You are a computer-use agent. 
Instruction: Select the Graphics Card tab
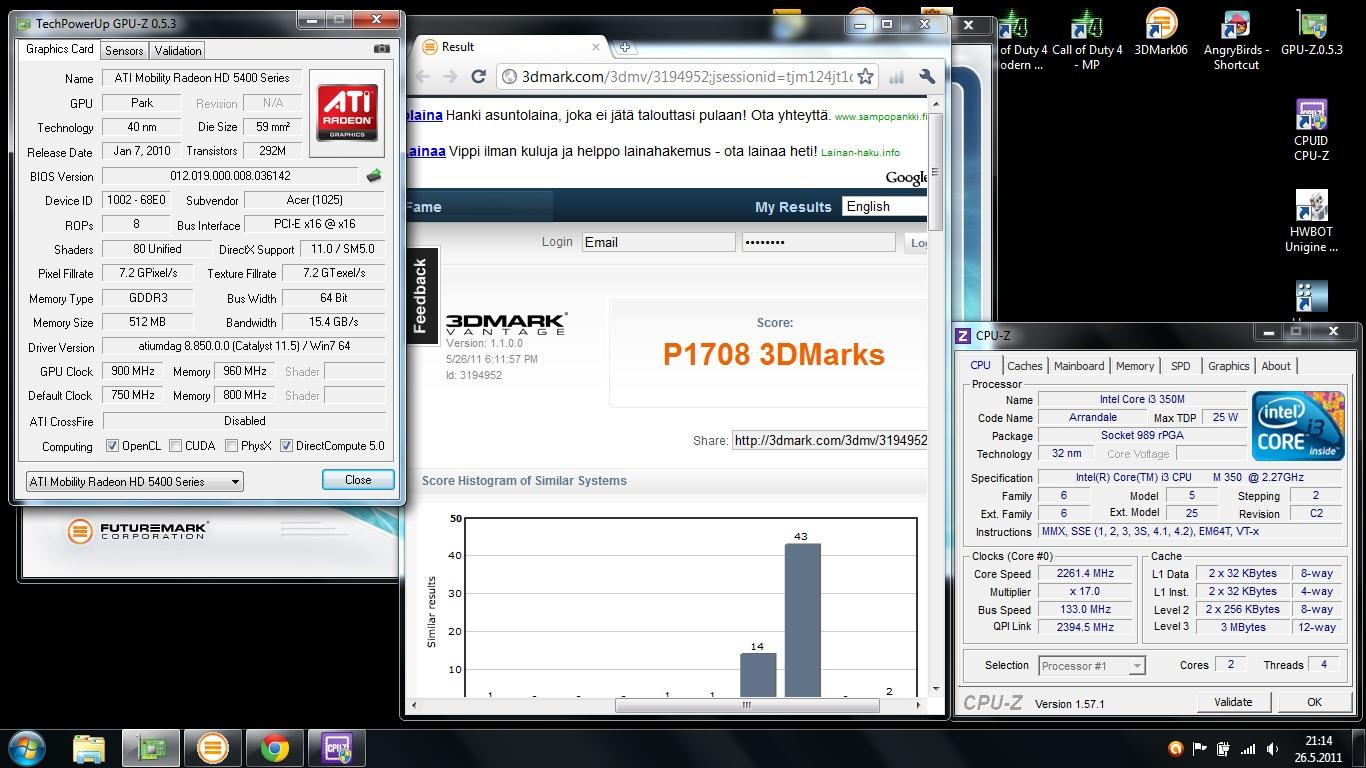[59, 49]
